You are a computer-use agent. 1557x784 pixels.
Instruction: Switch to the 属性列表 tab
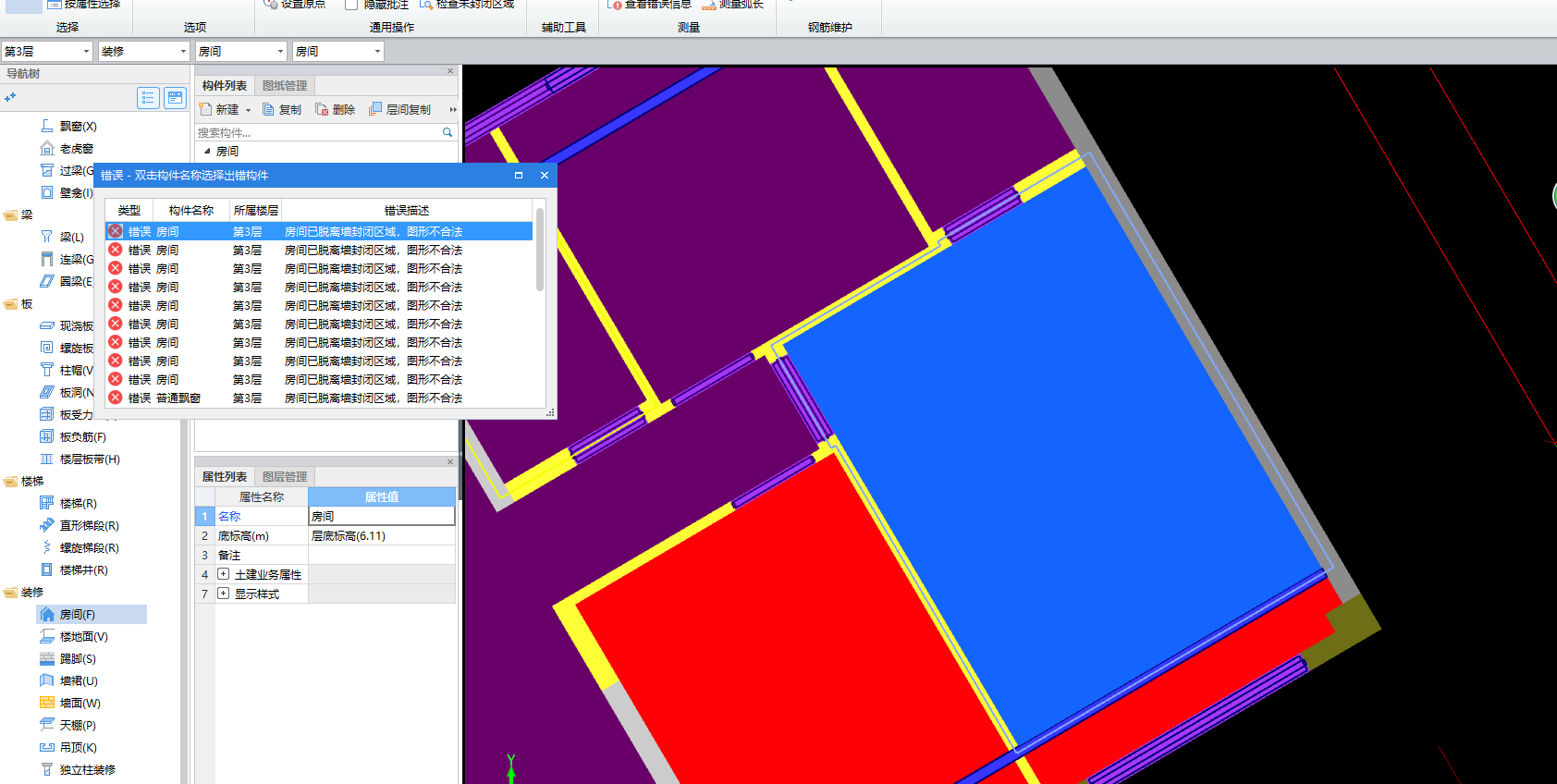[x=225, y=477]
